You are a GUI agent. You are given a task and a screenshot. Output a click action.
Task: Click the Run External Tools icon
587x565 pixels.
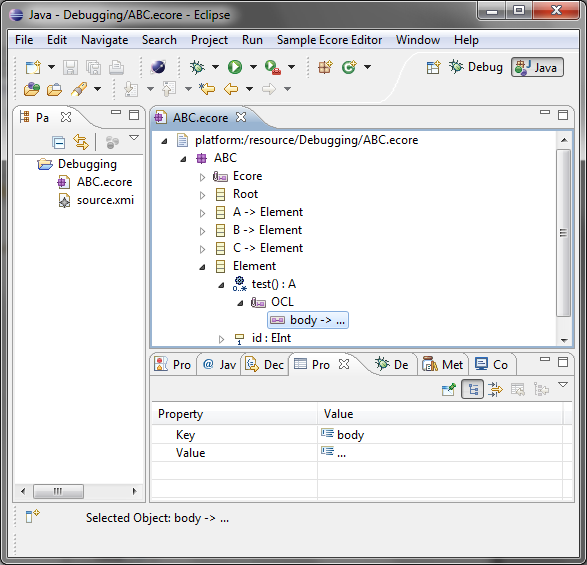click(273, 67)
